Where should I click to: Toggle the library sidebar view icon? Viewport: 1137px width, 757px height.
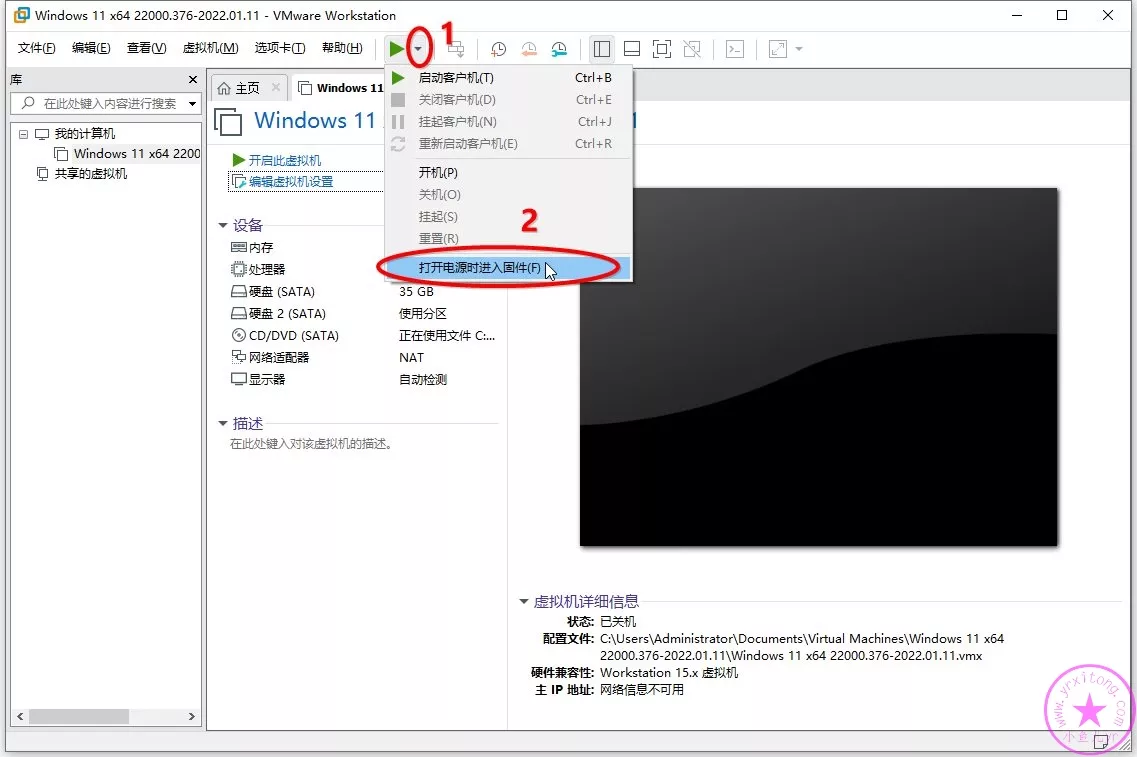point(601,49)
